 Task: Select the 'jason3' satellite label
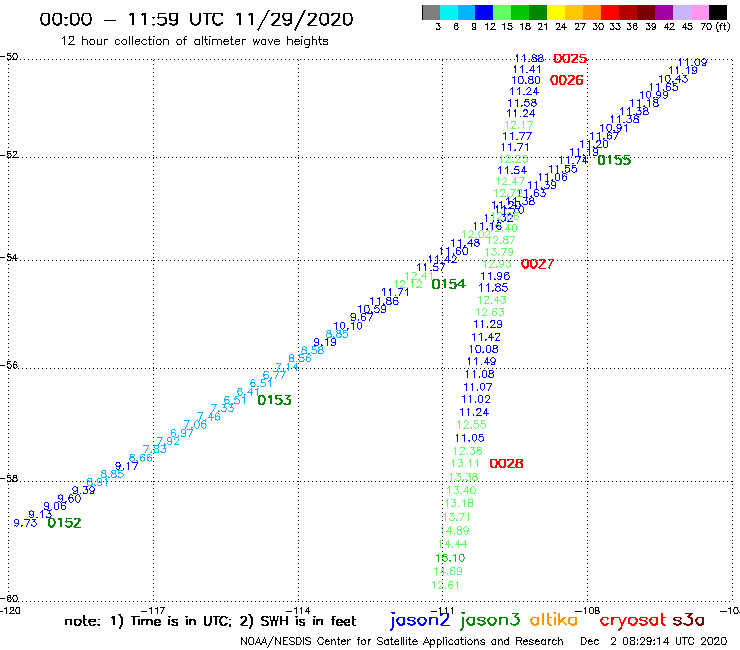(x=490, y=621)
